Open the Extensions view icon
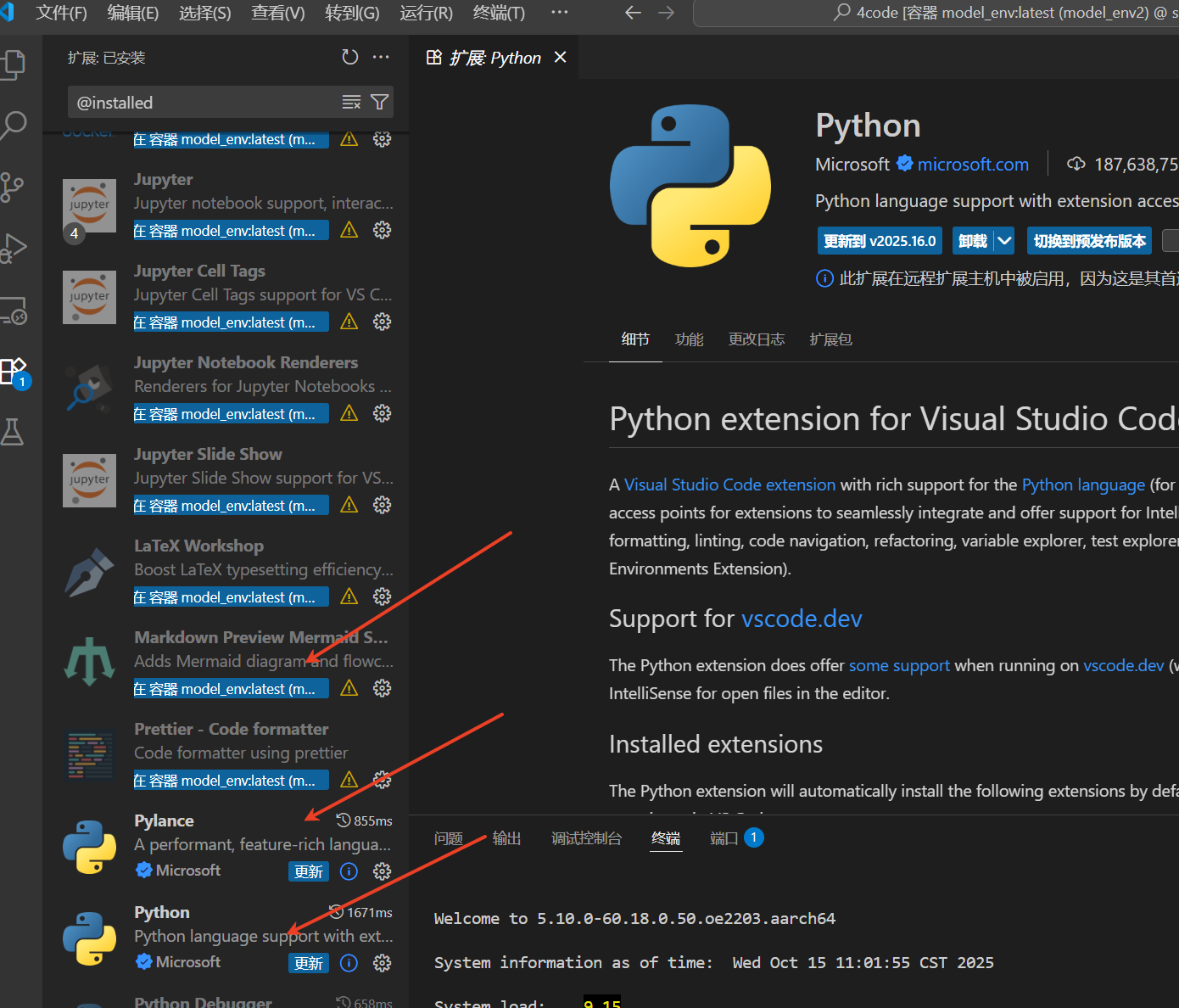1179x1008 pixels. pyautogui.click(x=14, y=372)
